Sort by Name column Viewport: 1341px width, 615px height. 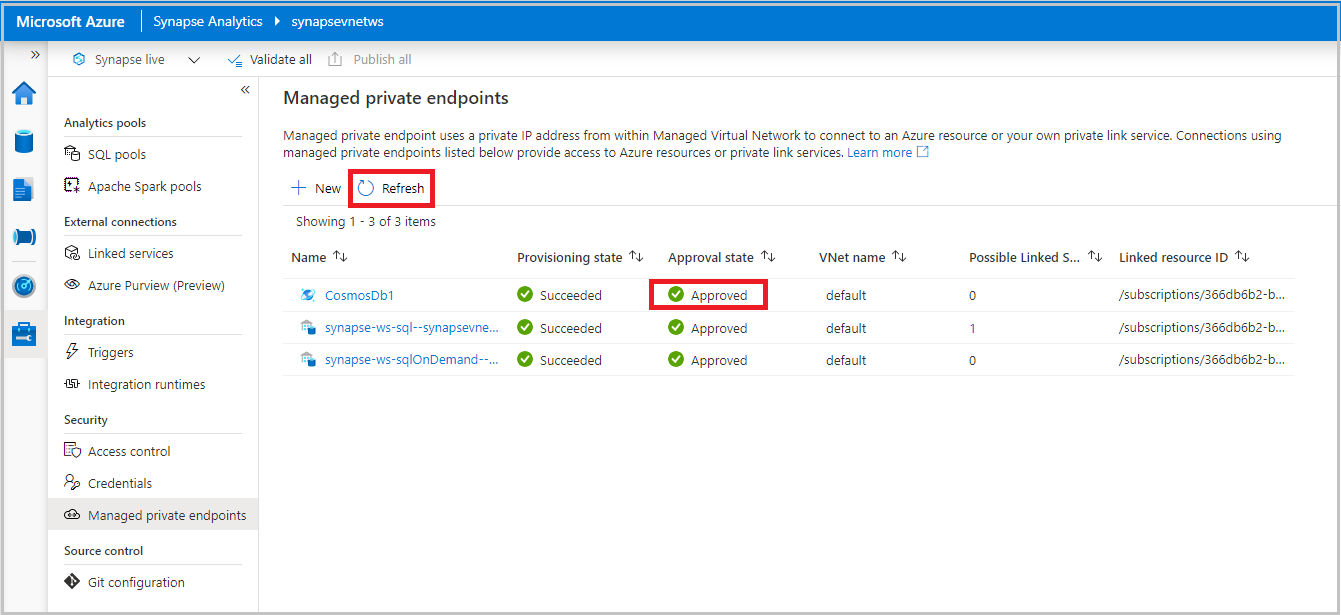pyautogui.click(x=340, y=257)
